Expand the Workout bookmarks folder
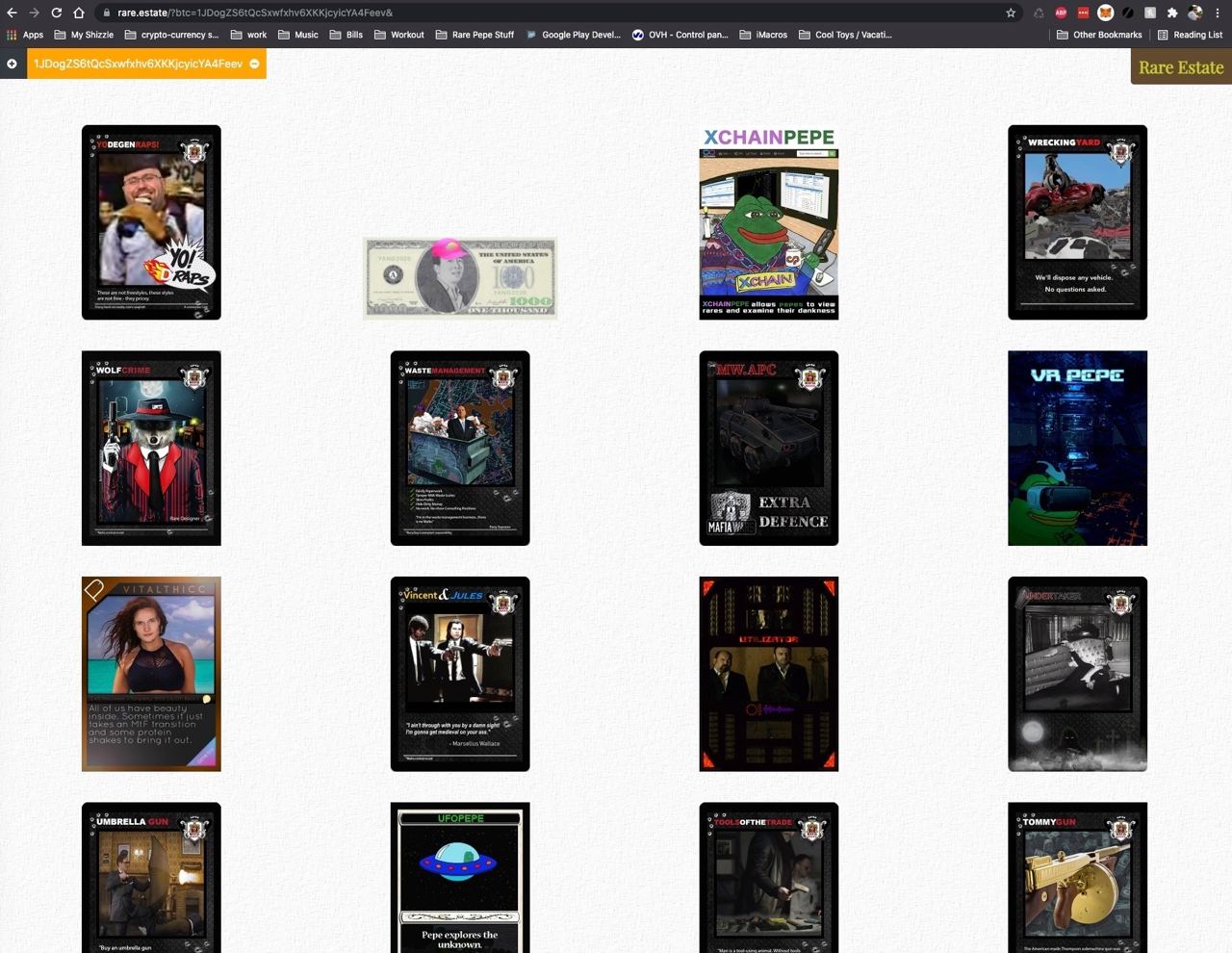 click(399, 35)
